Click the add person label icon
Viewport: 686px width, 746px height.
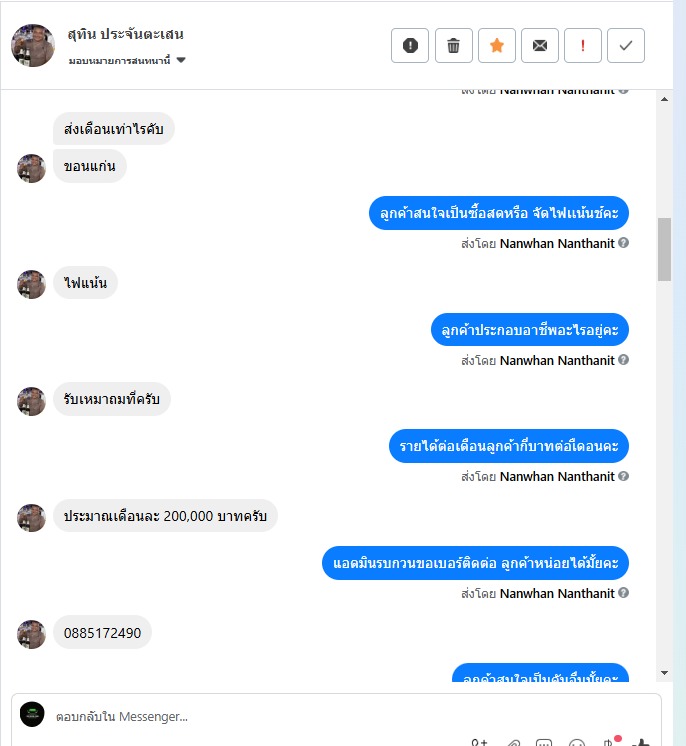click(x=479, y=743)
